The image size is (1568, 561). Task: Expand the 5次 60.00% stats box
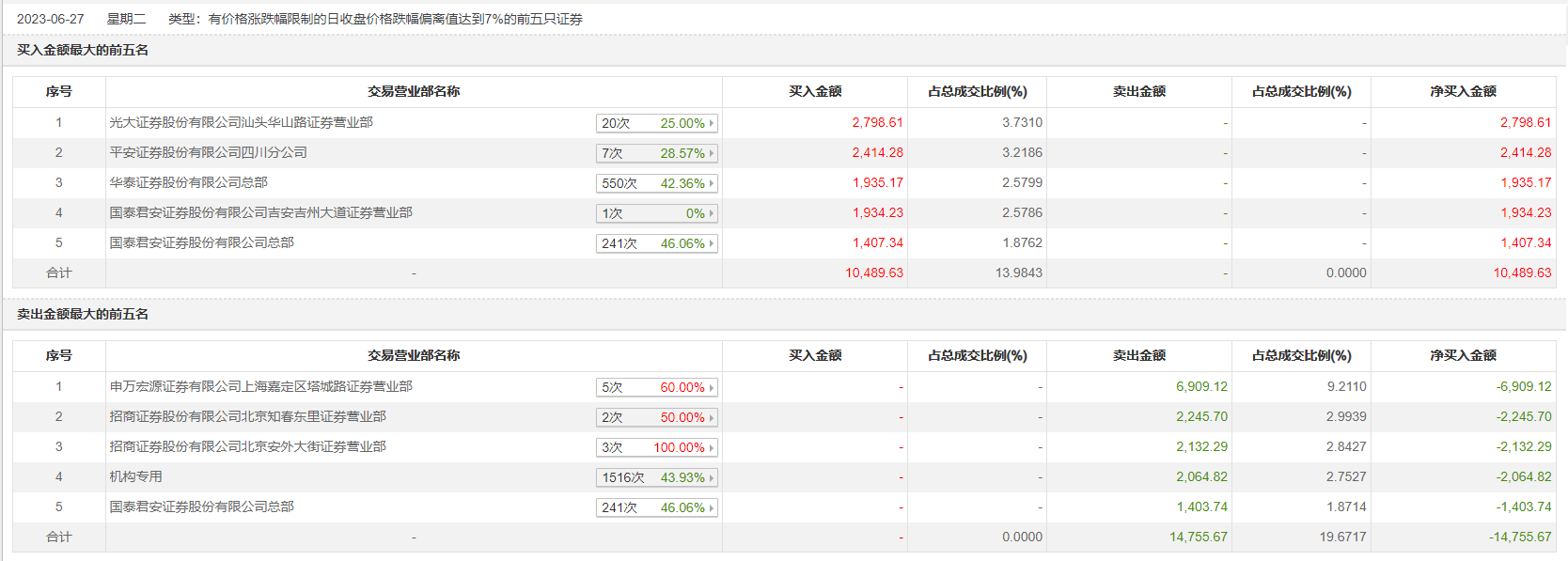click(657, 387)
